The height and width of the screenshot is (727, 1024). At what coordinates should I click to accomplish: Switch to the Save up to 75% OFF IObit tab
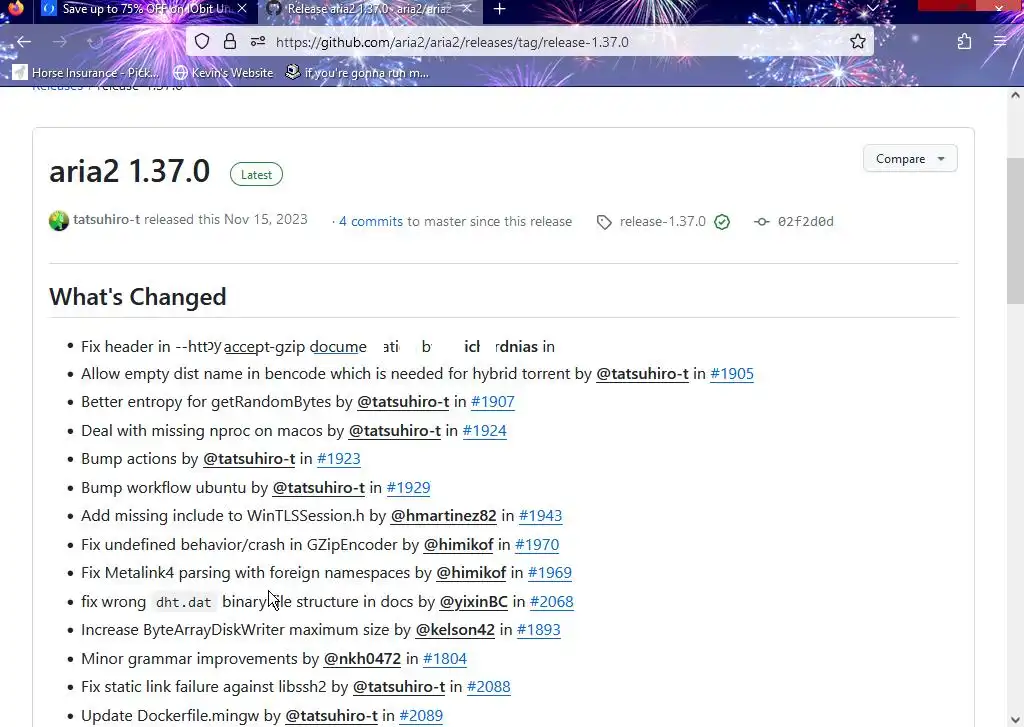coord(145,8)
